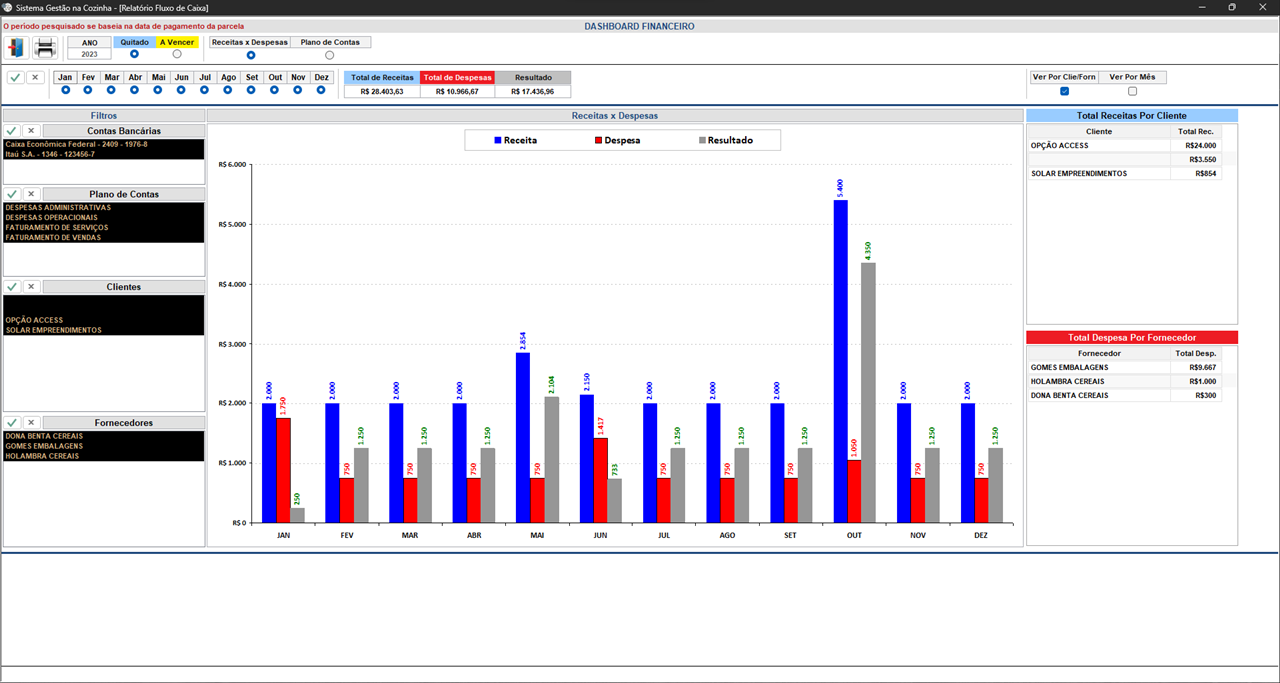Click the OPÇÃO ACCESS row in client revenue table
1280x683 pixels.
tap(1124, 145)
